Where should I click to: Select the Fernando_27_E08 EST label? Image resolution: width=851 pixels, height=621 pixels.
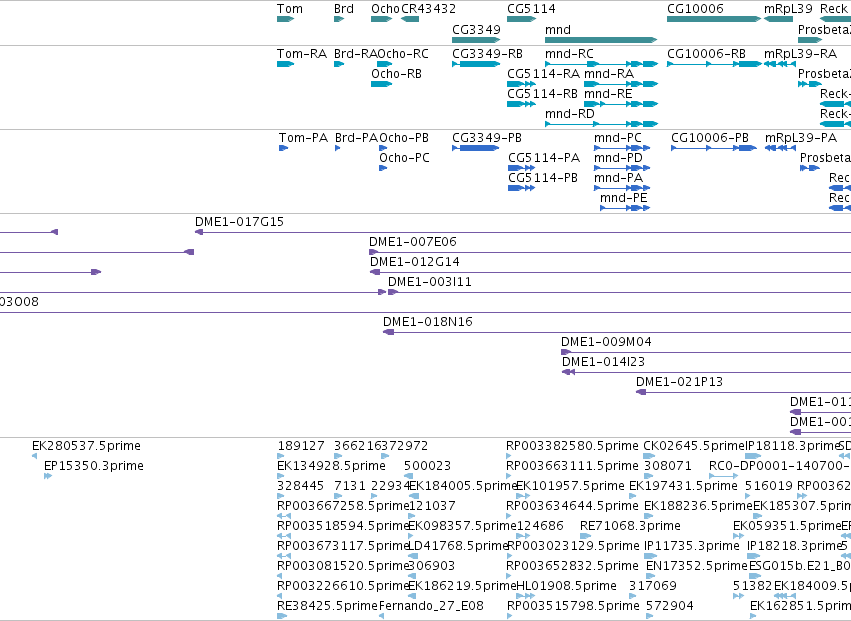click(431, 607)
